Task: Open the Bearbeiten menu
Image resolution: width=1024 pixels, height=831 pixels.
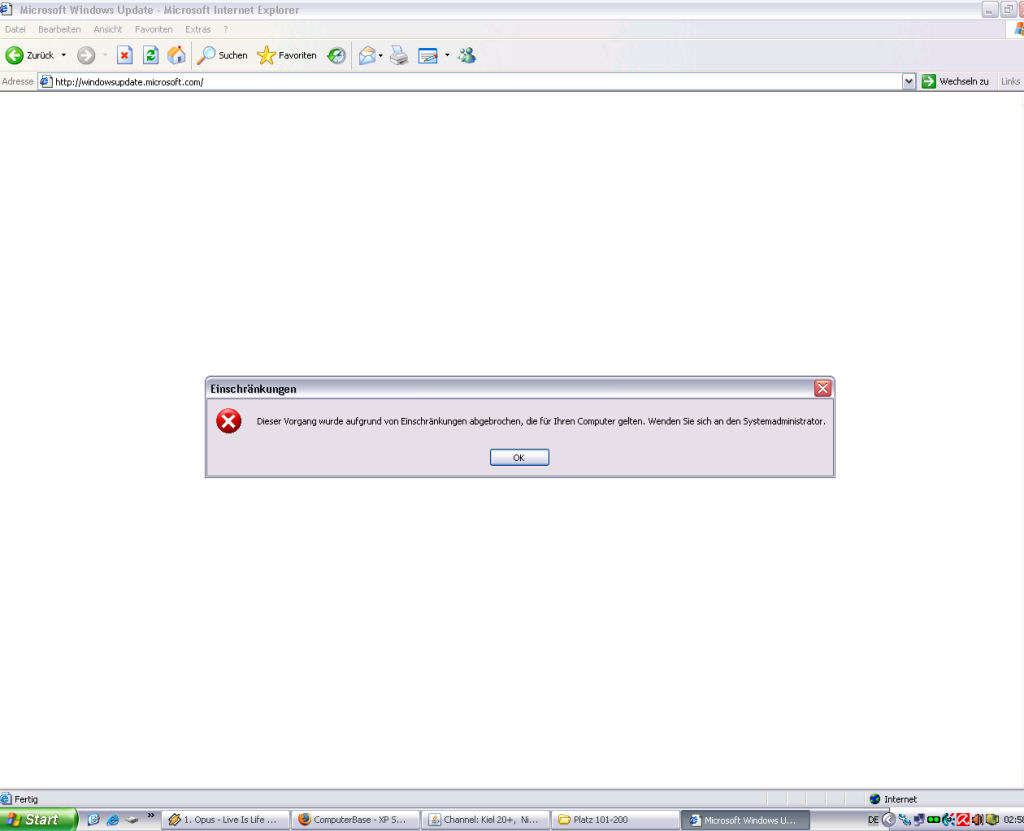Action: pos(59,29)
